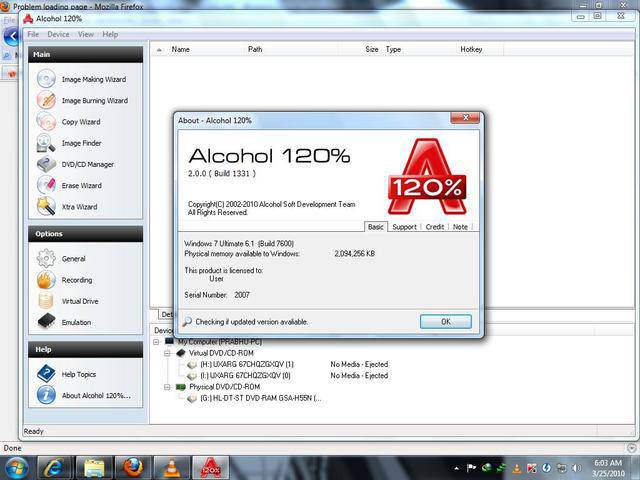Close the About - Alcohol 120% dialog

pyautogui.click(x=465, y=118)
